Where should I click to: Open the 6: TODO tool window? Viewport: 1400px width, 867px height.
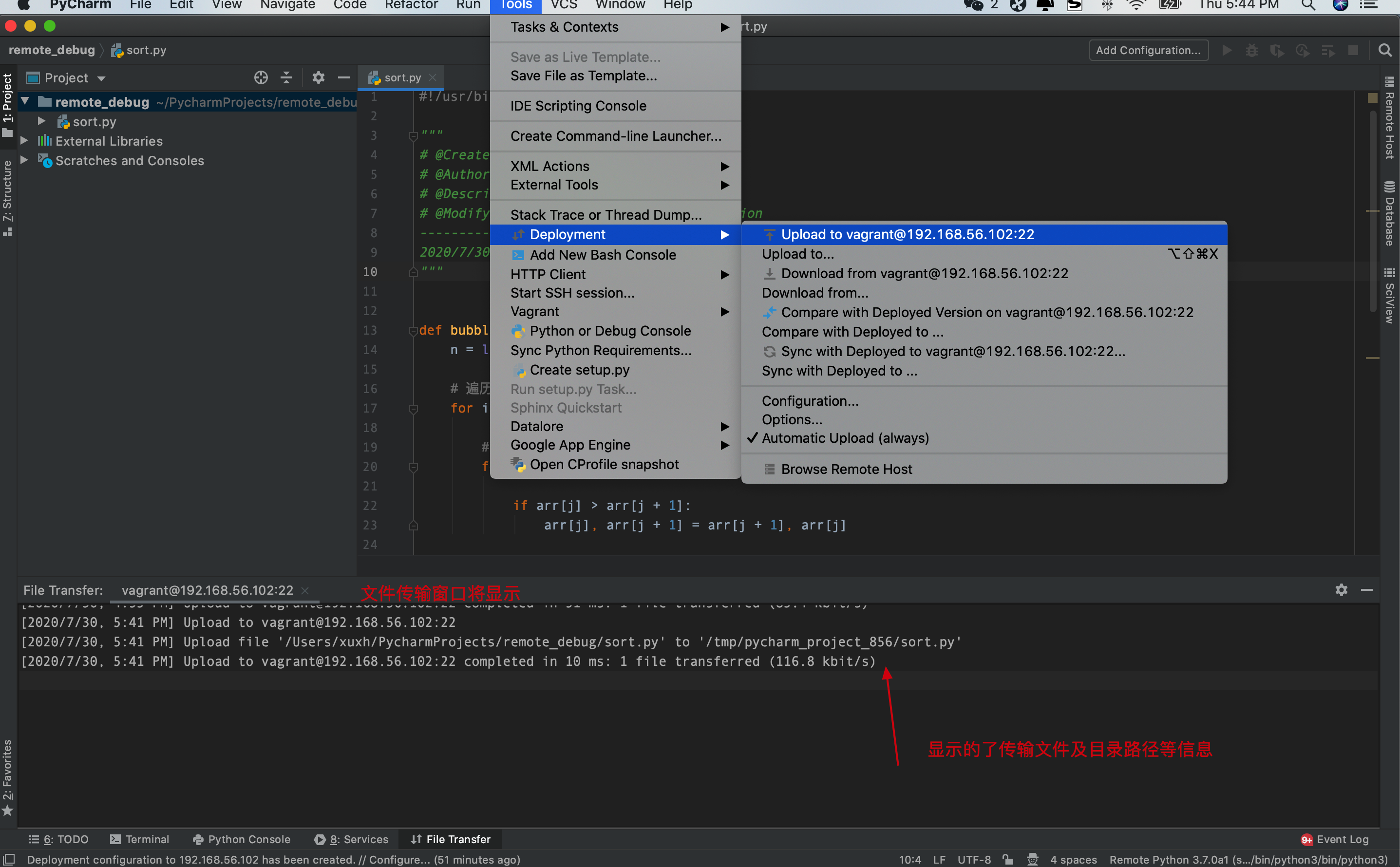58,839
